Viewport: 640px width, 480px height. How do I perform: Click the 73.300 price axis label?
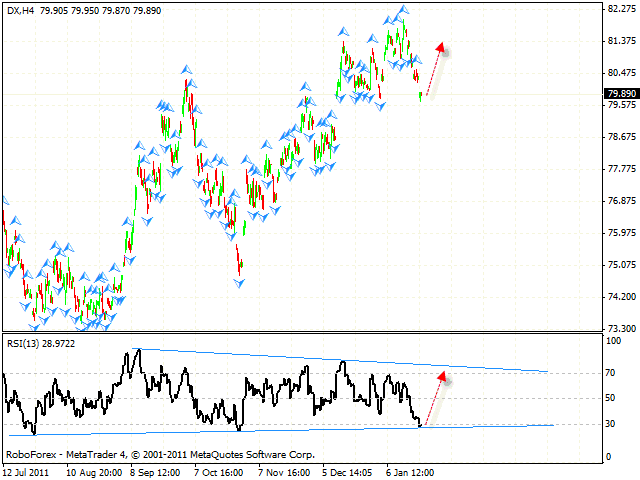622,328
